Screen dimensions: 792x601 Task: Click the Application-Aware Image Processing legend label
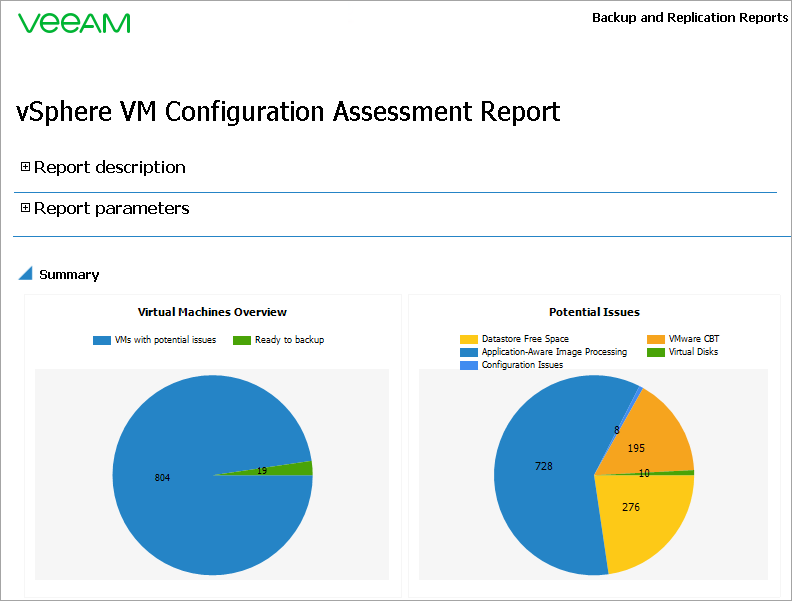[554, 352]
